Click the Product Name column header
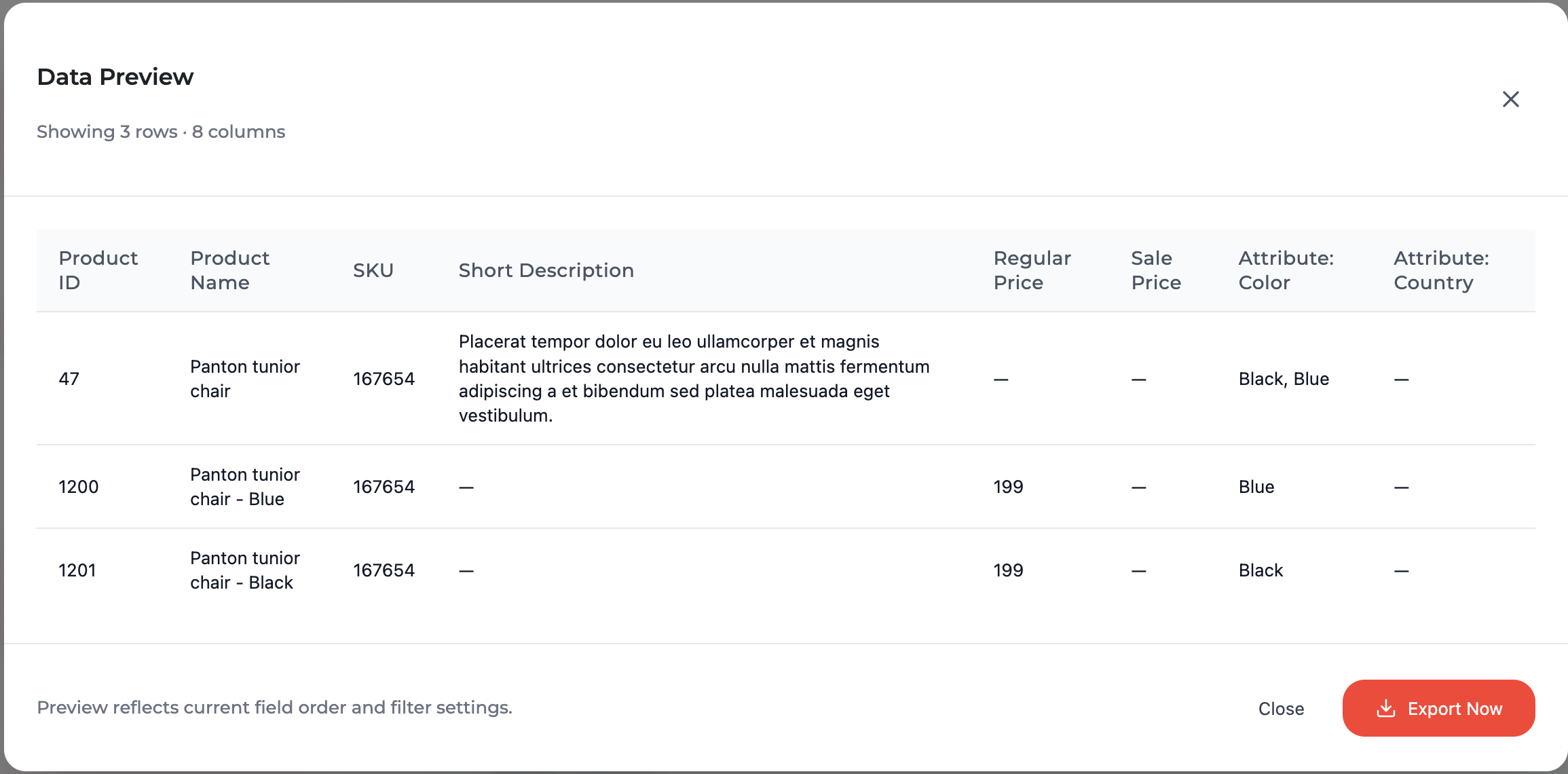1568x774 pixels. tap(229, 270)
